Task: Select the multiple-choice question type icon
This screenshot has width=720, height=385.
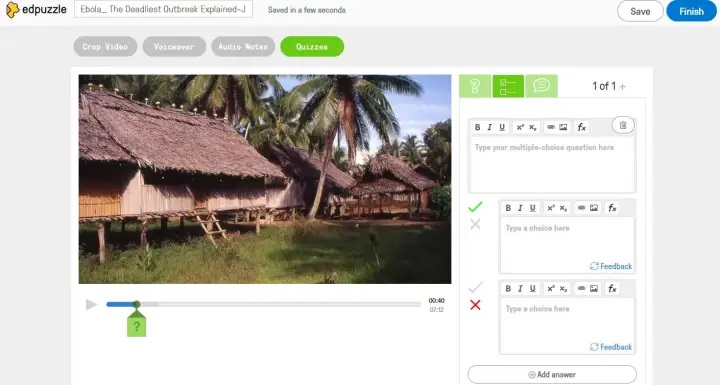Action: 508,86
